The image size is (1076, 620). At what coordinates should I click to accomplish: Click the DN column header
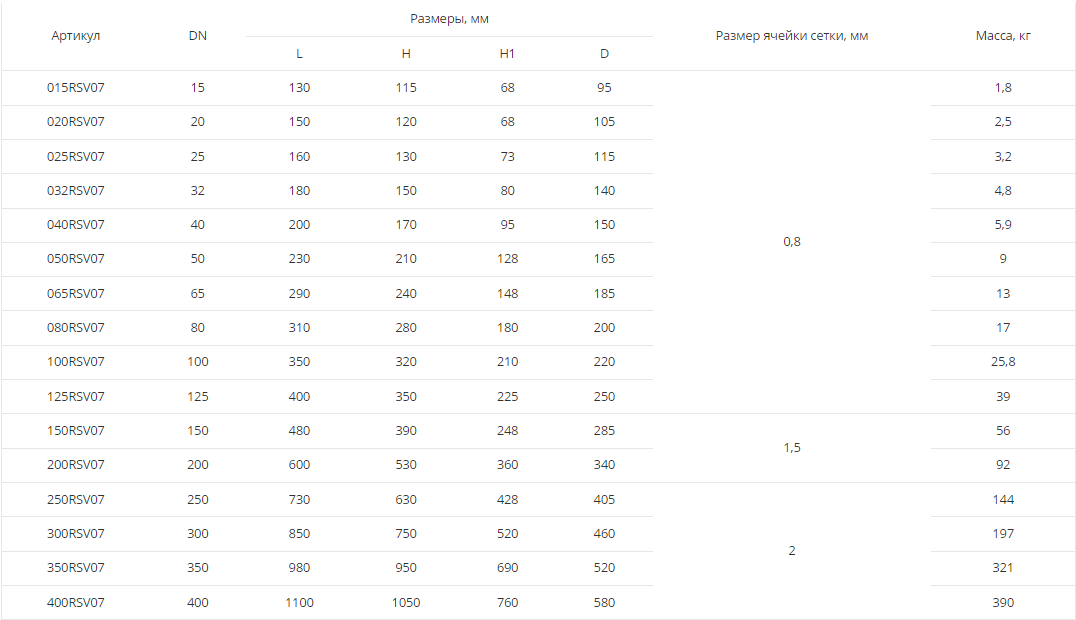[198, 36]
